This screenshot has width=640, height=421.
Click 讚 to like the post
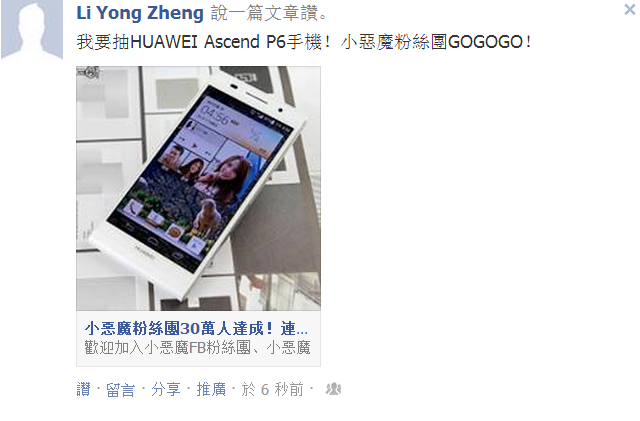click(x=83, y=389)
